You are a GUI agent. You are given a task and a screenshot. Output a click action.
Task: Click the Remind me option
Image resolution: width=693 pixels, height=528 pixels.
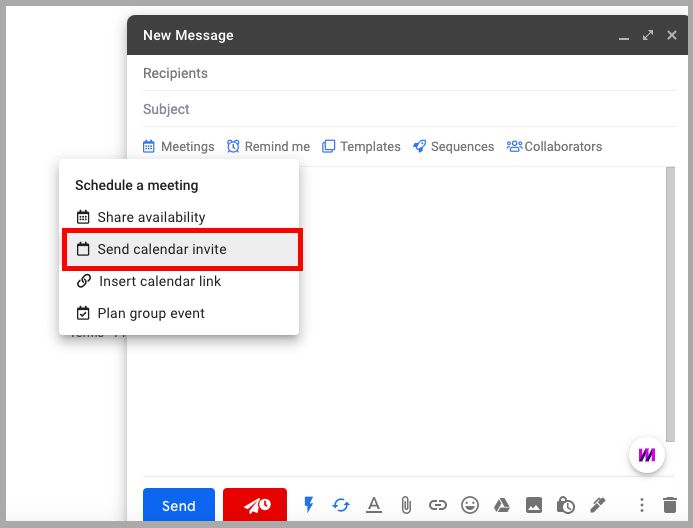click(x=268, y=146)
